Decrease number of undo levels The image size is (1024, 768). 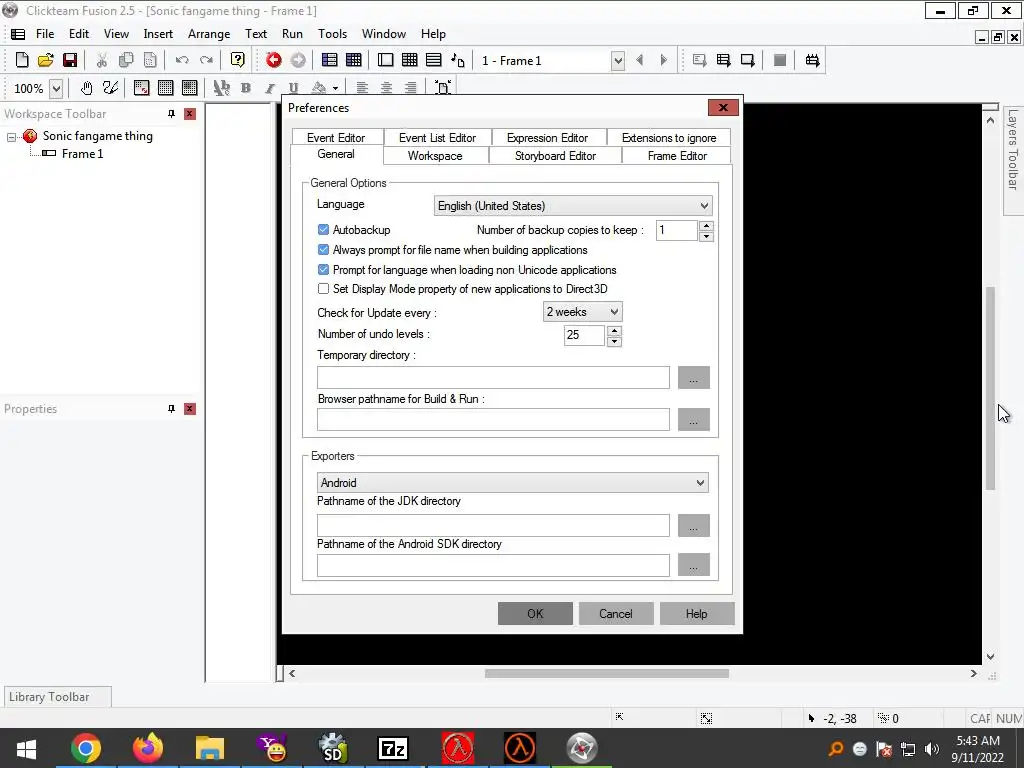614,342
